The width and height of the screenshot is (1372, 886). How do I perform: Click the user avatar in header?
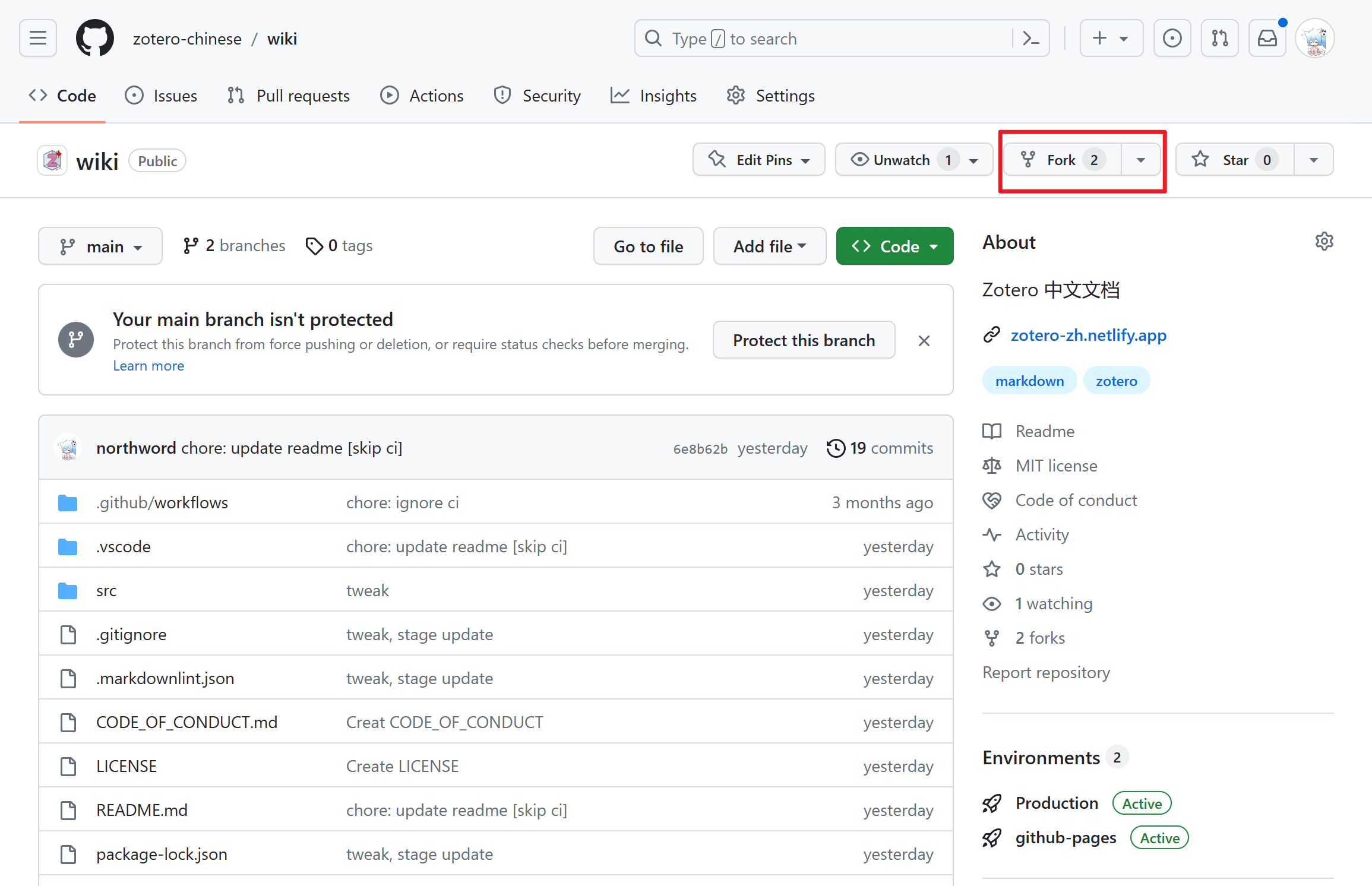pyautogui.click(x=1315, y=39)
